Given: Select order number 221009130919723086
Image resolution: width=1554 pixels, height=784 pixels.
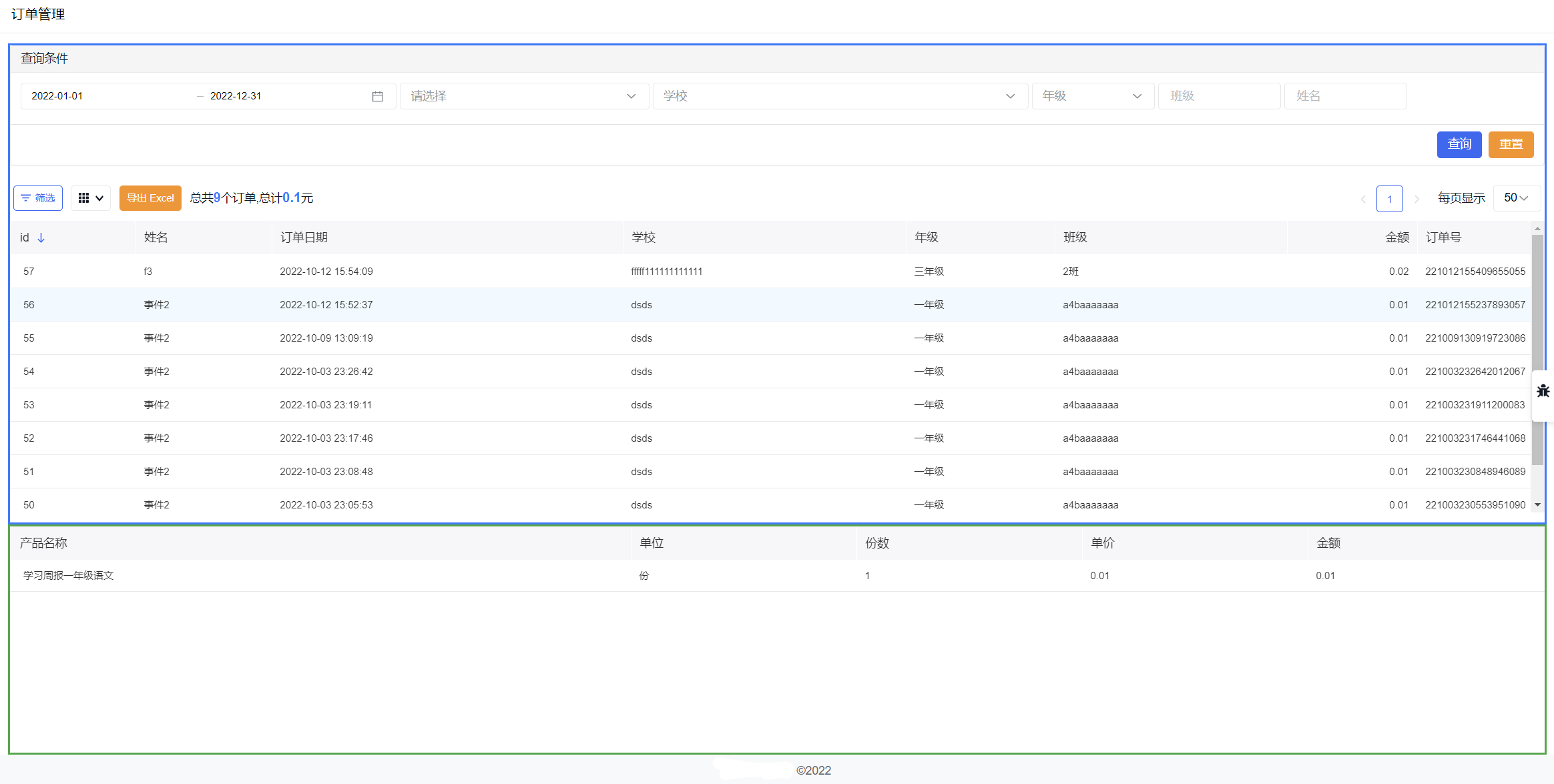Looking at the screenshot, I should tap(770, 338).
